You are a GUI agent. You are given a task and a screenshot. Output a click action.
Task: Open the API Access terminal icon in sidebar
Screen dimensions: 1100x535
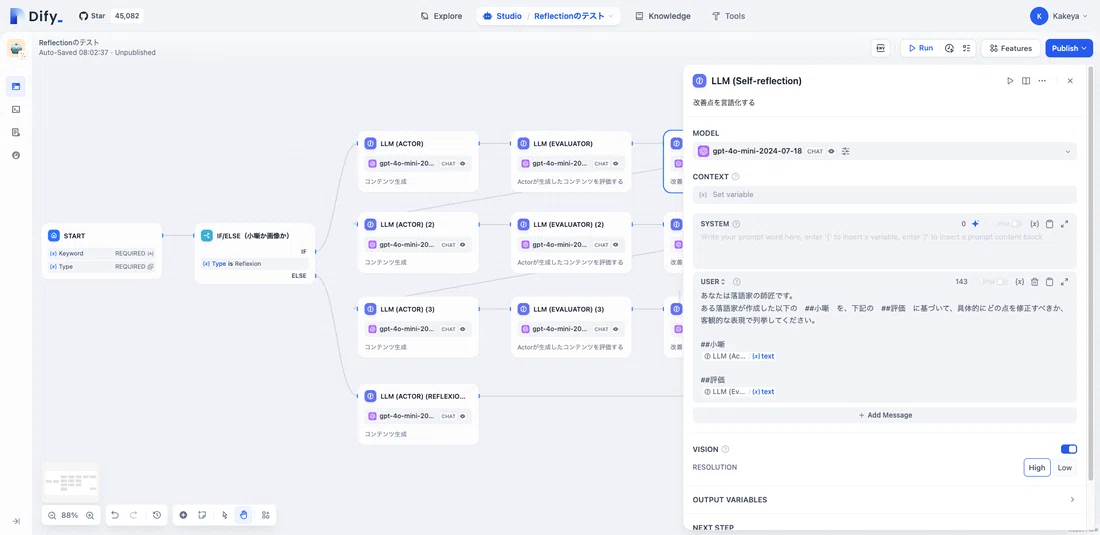16,109
